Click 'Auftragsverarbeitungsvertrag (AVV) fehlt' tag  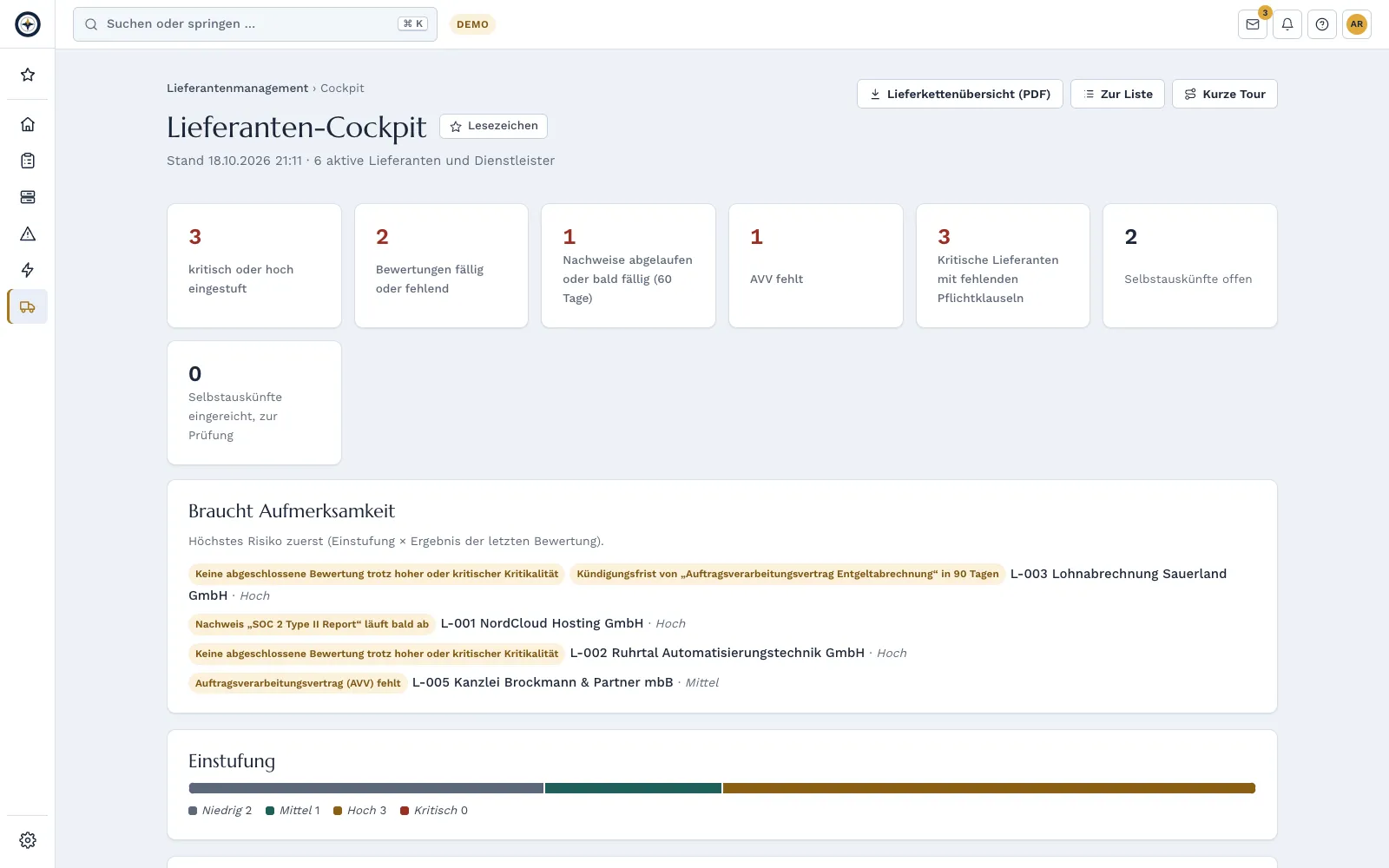click(298, 683)
